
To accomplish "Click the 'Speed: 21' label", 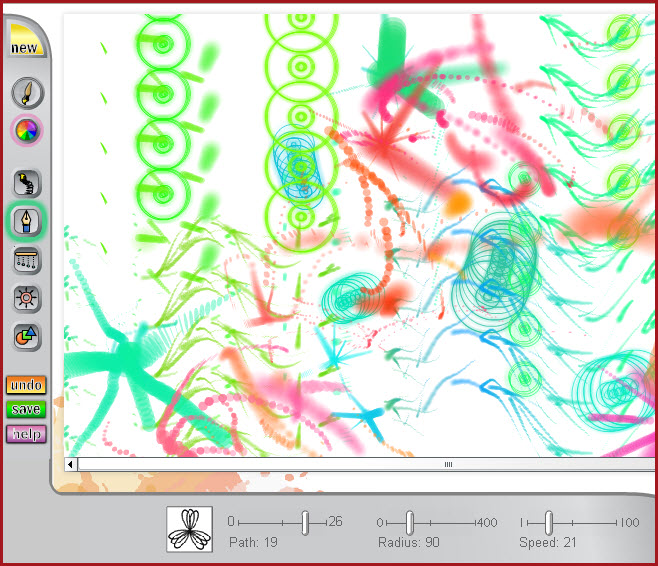I will (x=548, y=543).
